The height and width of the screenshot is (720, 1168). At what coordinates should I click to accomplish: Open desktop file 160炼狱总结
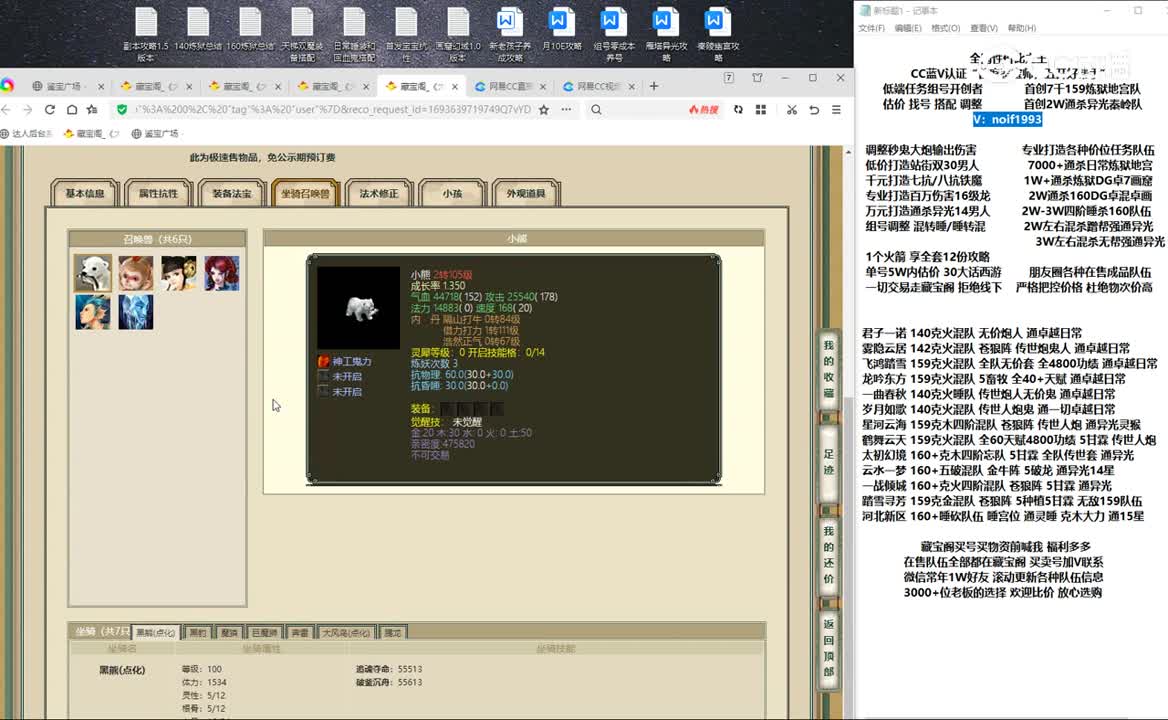pyautogui.click(x=250, y=30)
